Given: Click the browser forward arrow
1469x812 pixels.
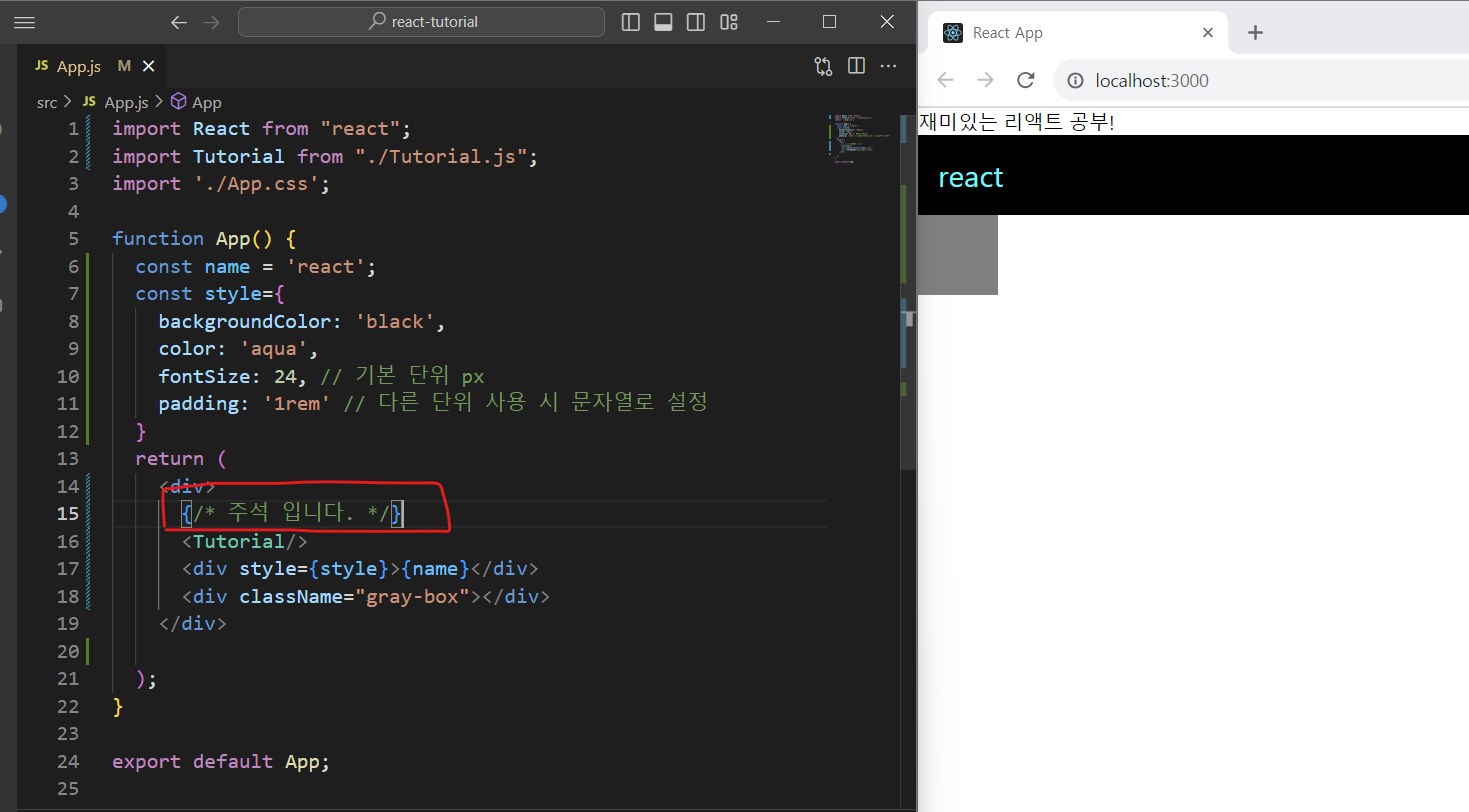Looking at the screenshot, I should click(x=985, y=80).
